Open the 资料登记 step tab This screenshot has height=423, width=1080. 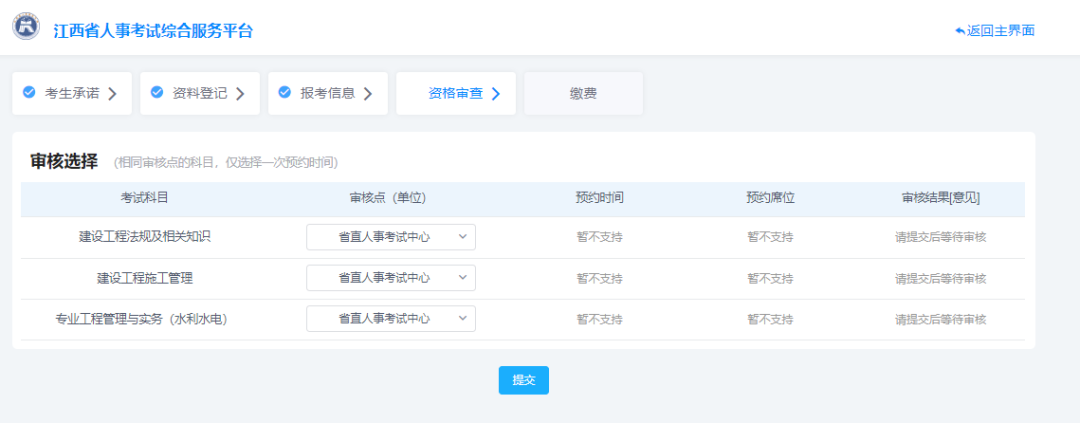pyautogui.click(x=200, y=94)
